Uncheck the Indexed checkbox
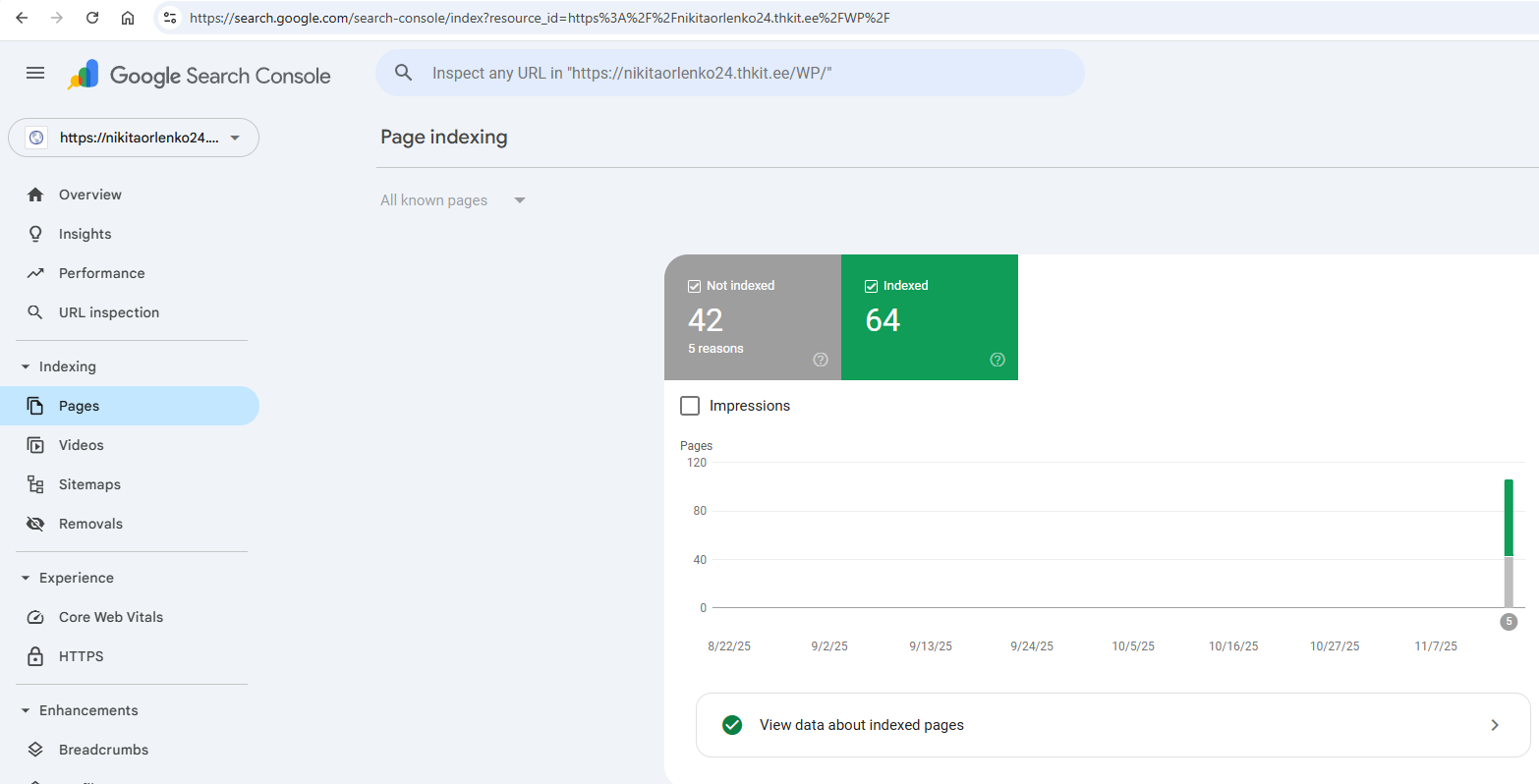 [871, 286]
